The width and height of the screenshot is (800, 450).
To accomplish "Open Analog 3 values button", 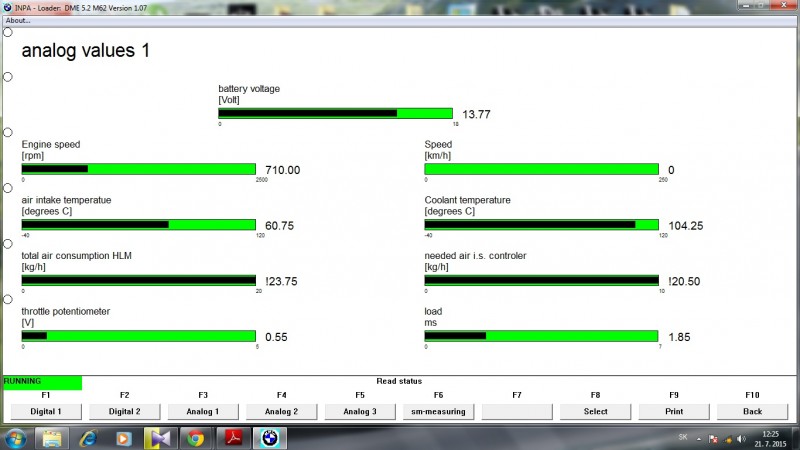I will 360,411.
